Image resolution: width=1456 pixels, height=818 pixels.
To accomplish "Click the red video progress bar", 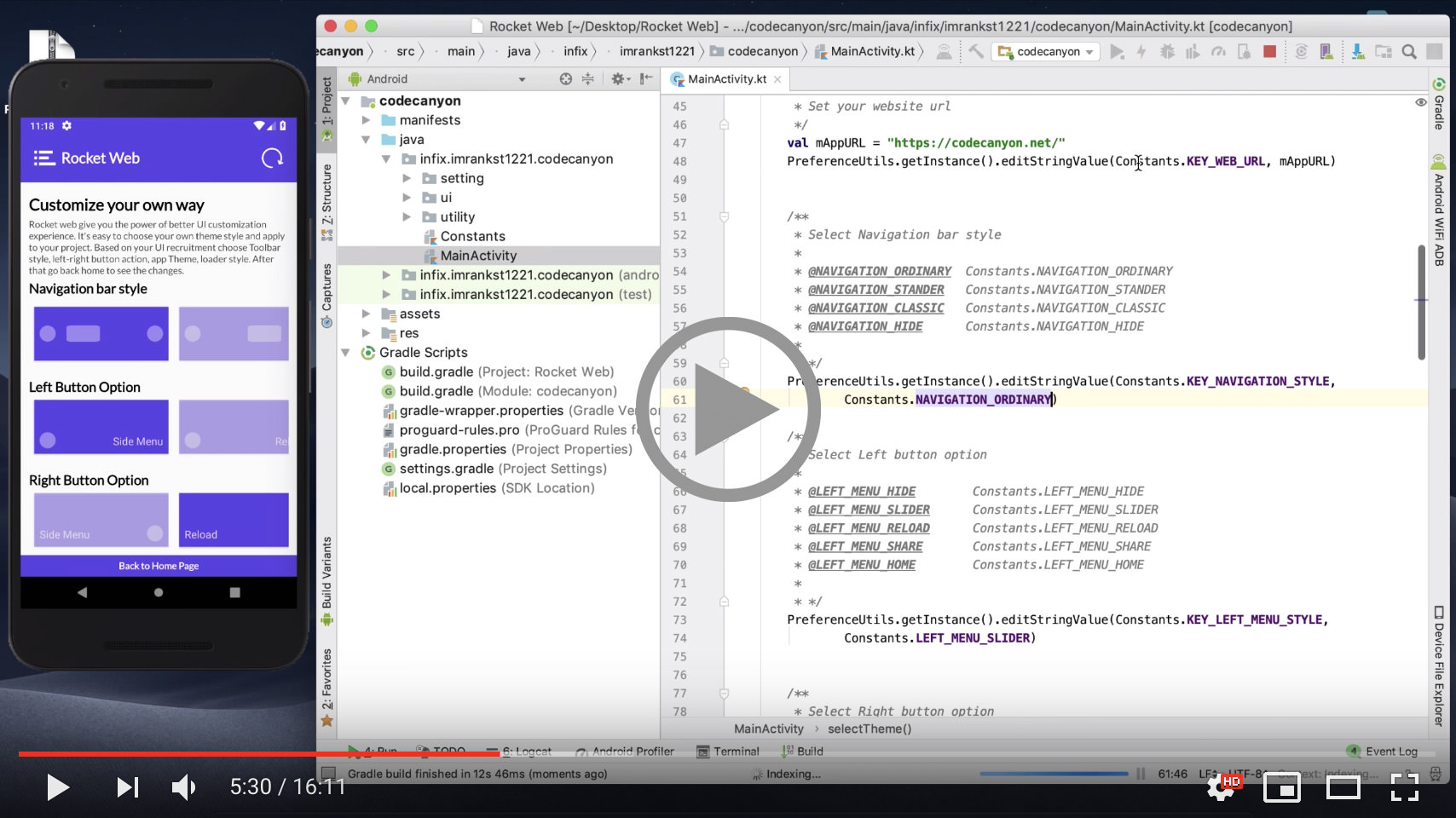I will [x=259, y=753].
